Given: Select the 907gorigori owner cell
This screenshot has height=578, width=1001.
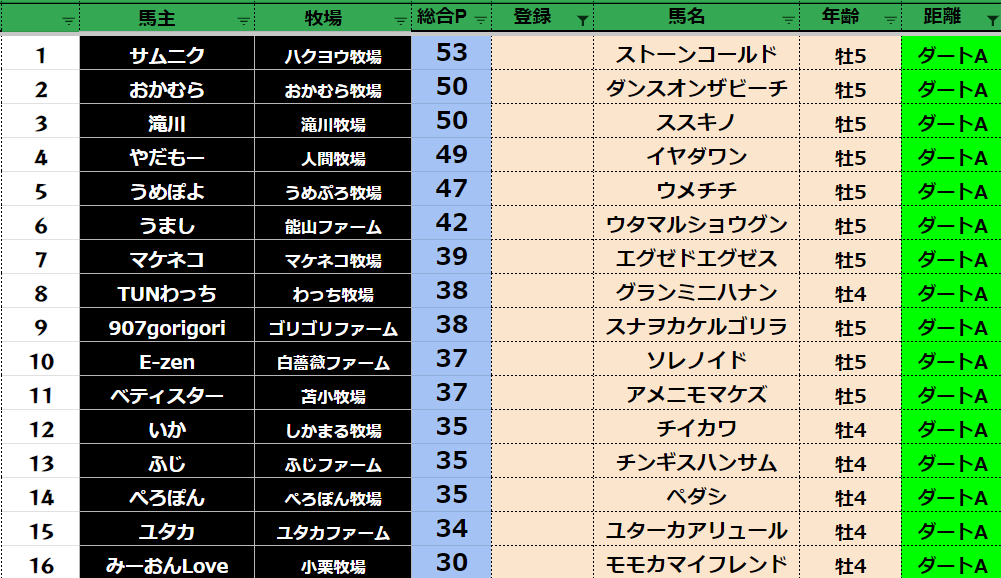Looking at the screenshot, I should pyautogui.click(x=167, y=328).
